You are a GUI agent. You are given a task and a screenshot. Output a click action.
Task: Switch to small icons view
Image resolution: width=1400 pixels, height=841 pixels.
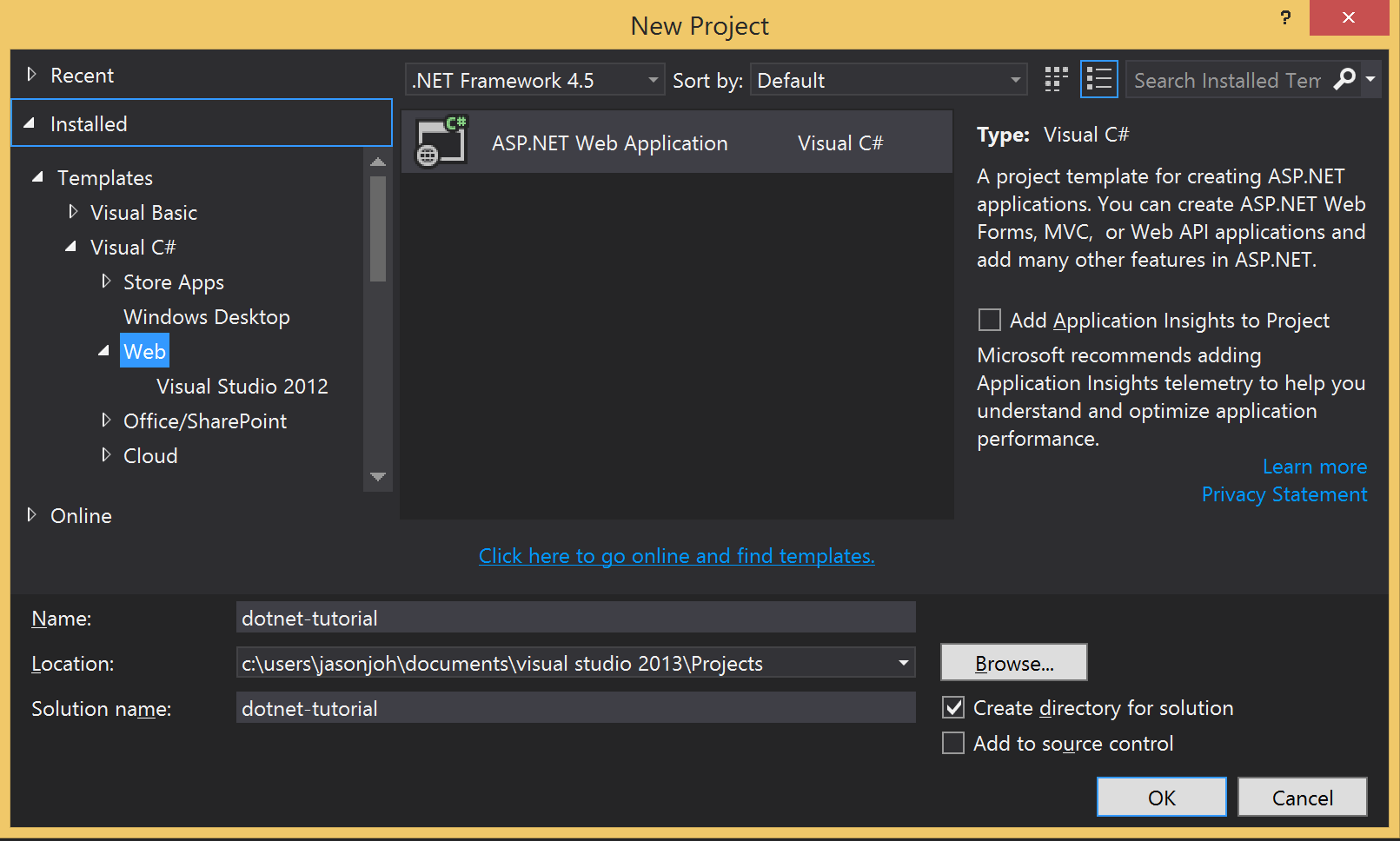[1056, 80]
